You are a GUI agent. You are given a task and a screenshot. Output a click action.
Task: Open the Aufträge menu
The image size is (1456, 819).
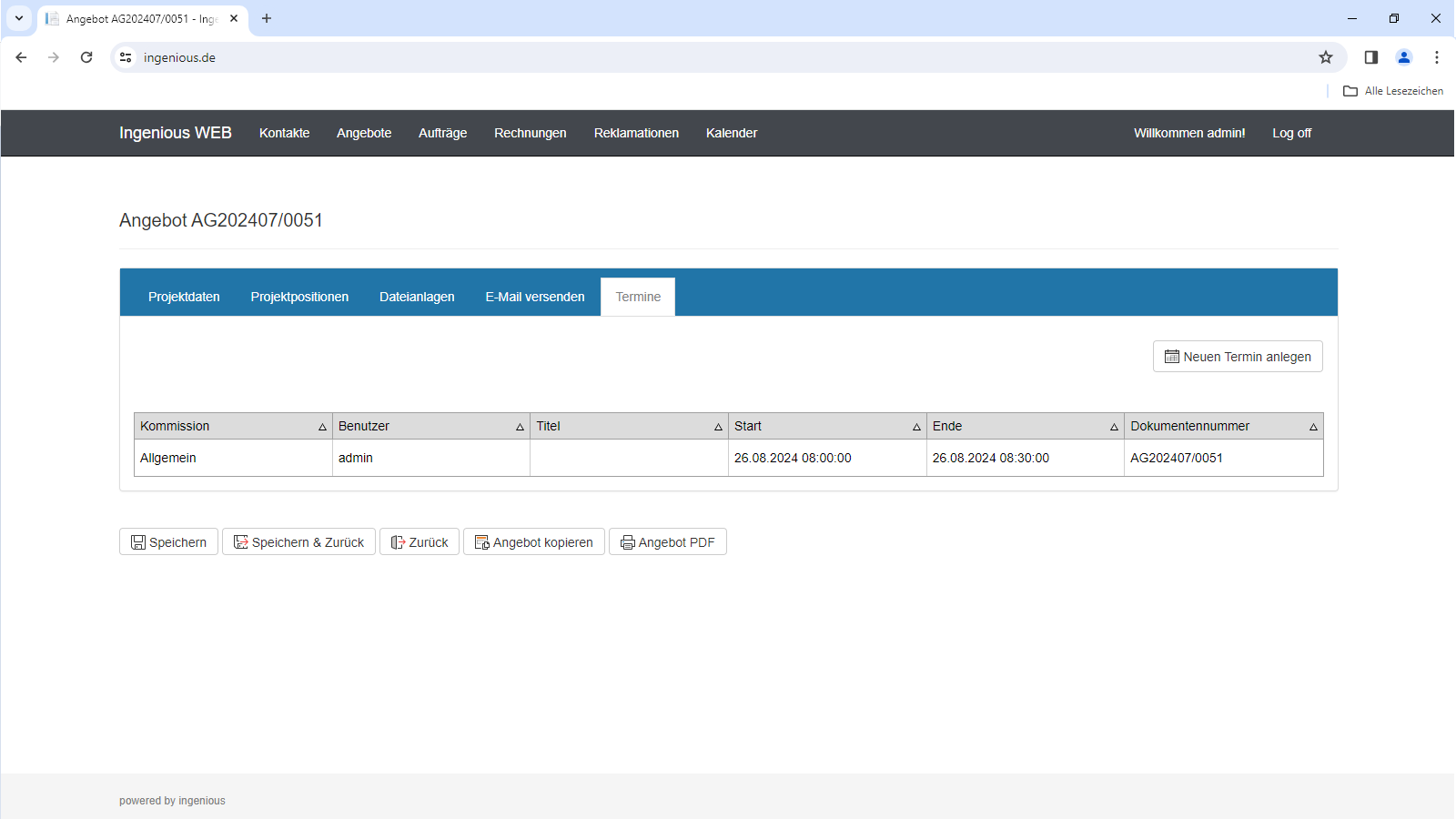443,133
